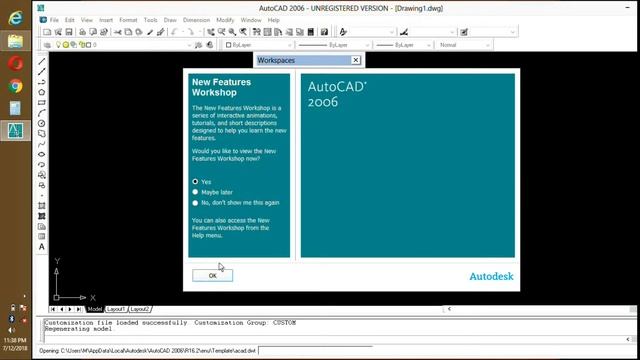Image resolution: width=640 pixels, height=360 pixels.
Task: Click the Layer Previous icon
Action: (x=210, y=45)
